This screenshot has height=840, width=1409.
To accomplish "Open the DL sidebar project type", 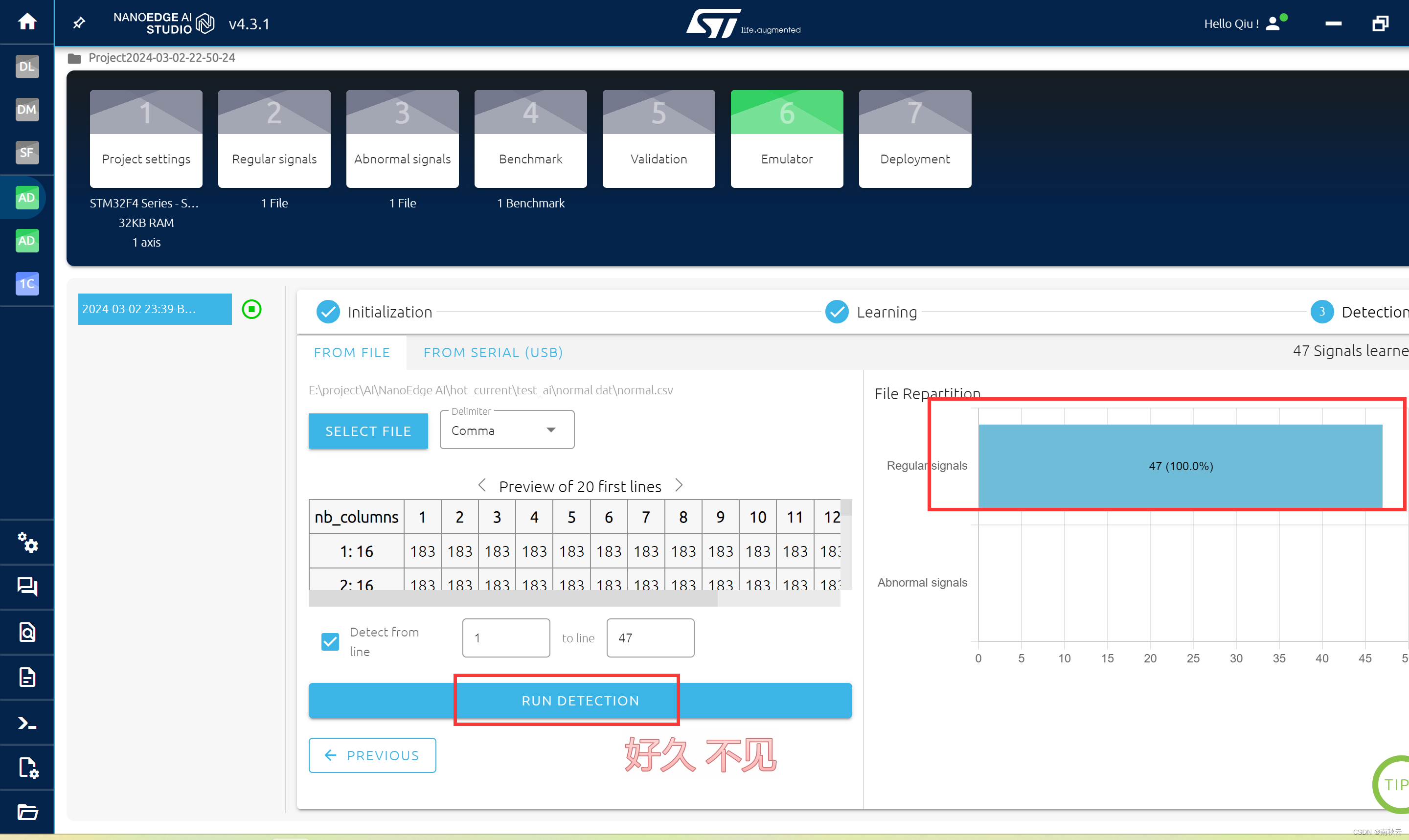I will pyautogui.click(x=26, y=66).
